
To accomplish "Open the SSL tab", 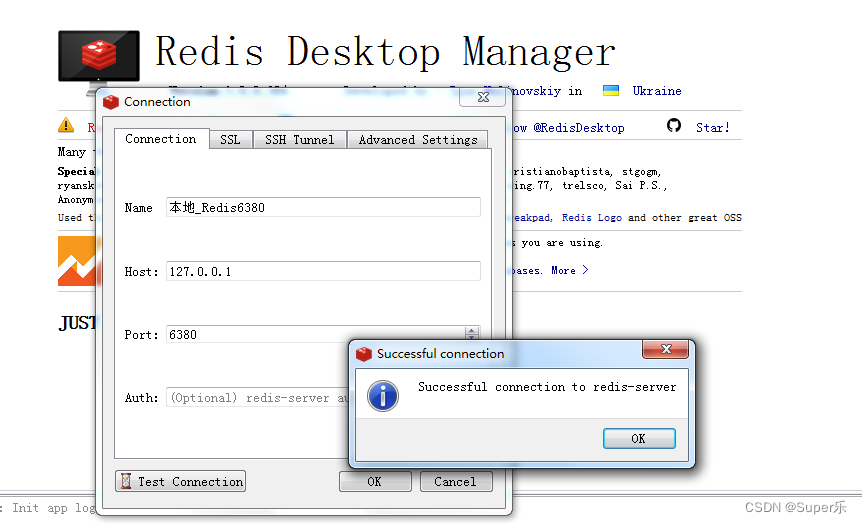I will tap(230, 140).
